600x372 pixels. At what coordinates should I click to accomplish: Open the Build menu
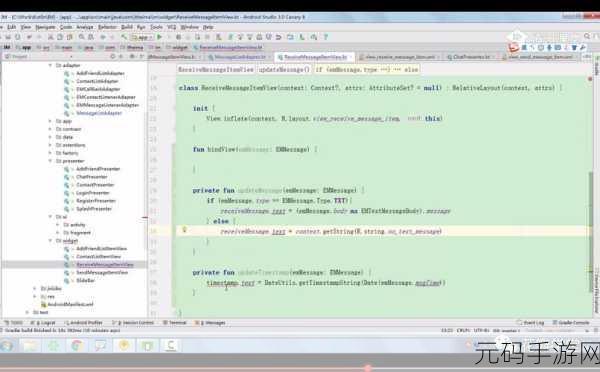tap(127, 27)
